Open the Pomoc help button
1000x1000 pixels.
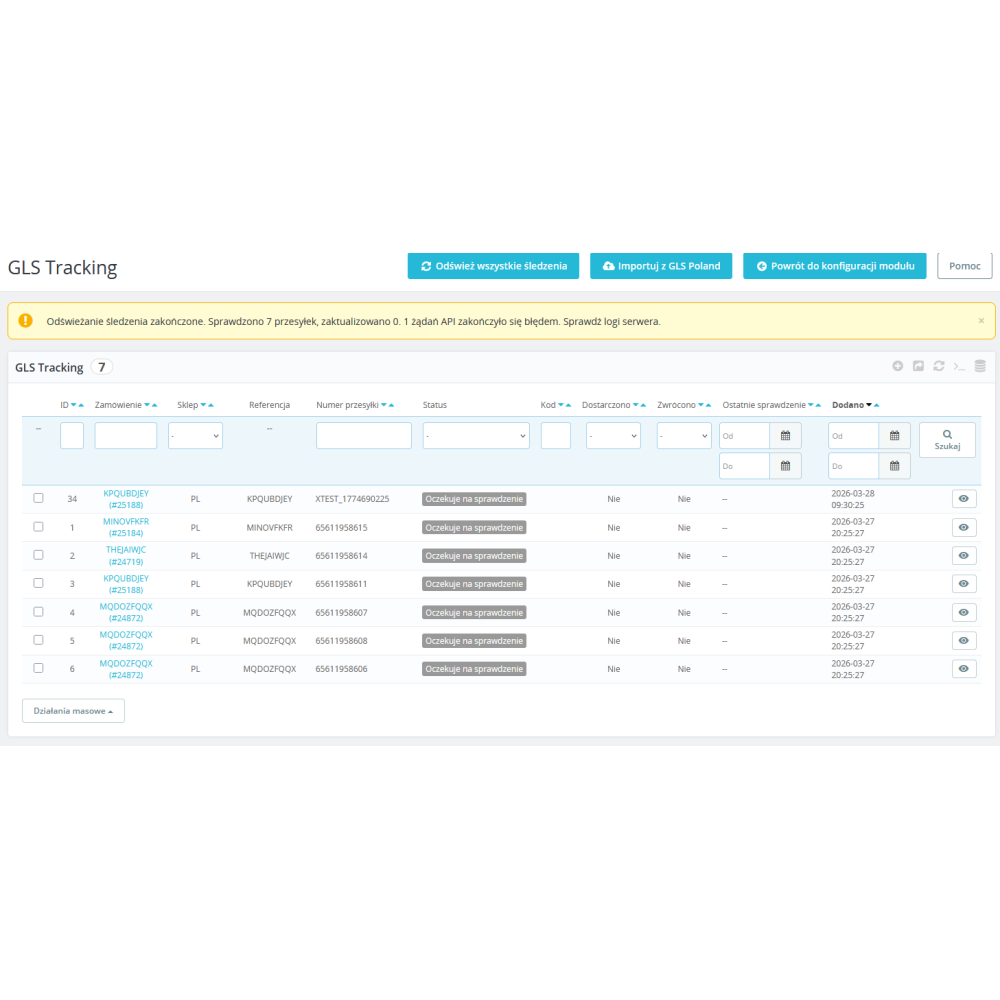pyautogui.click(x=964, y=266)
